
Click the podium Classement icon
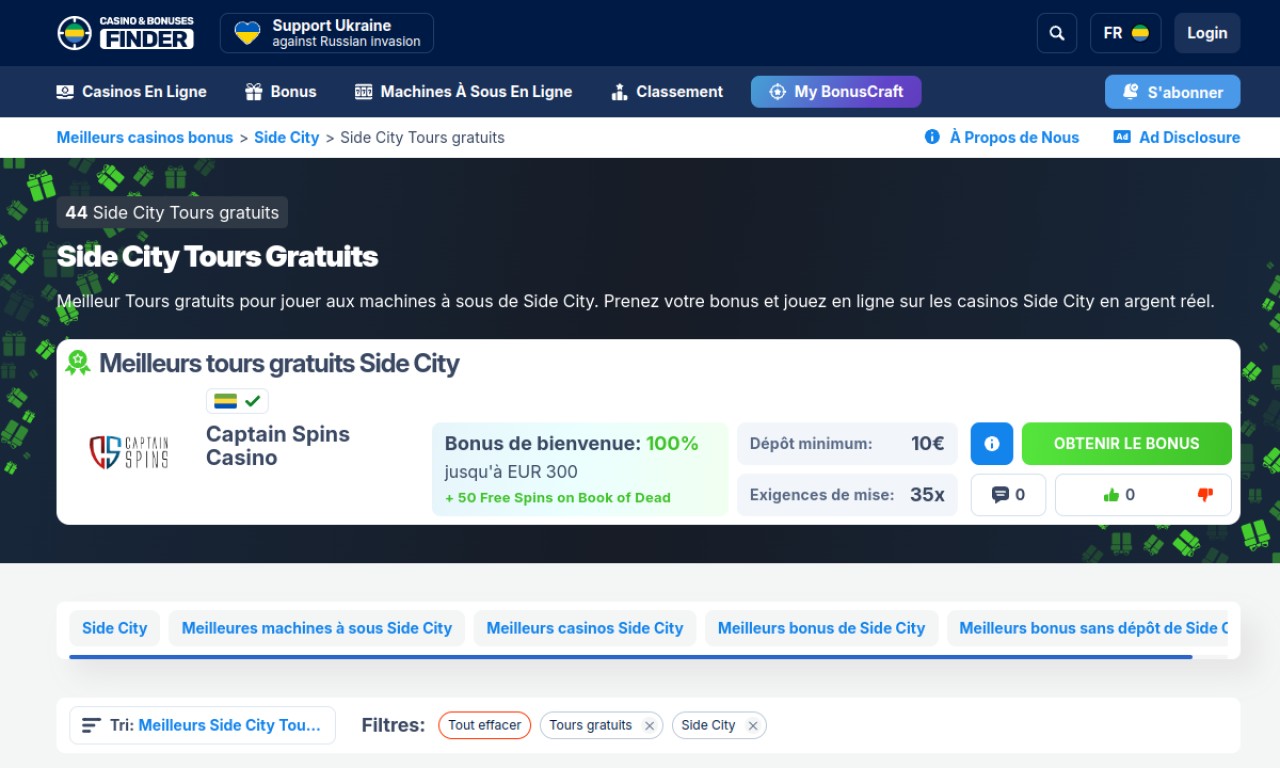click(619, 92)
